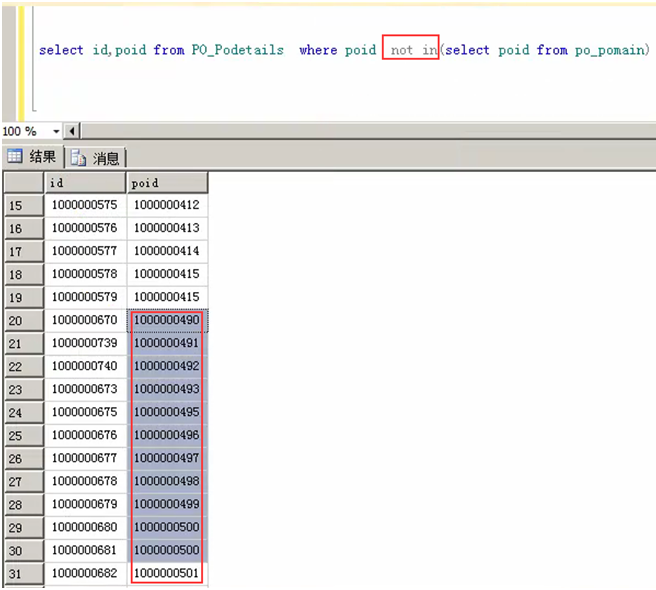
Task: Click id cell 1000000677
Action: [85, 458]
